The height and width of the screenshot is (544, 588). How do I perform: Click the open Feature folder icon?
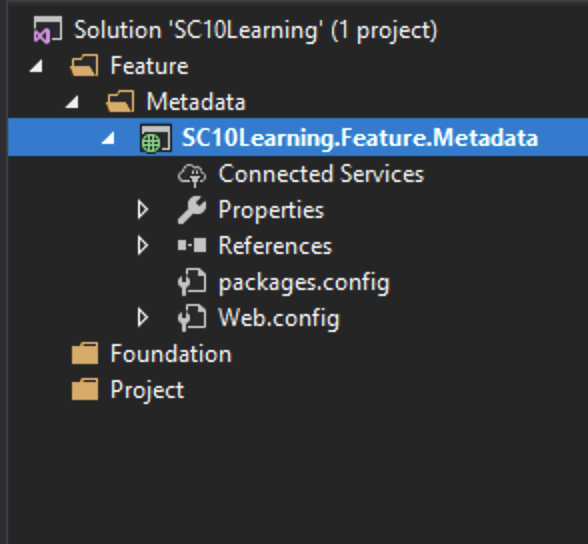tap(84, 65)
